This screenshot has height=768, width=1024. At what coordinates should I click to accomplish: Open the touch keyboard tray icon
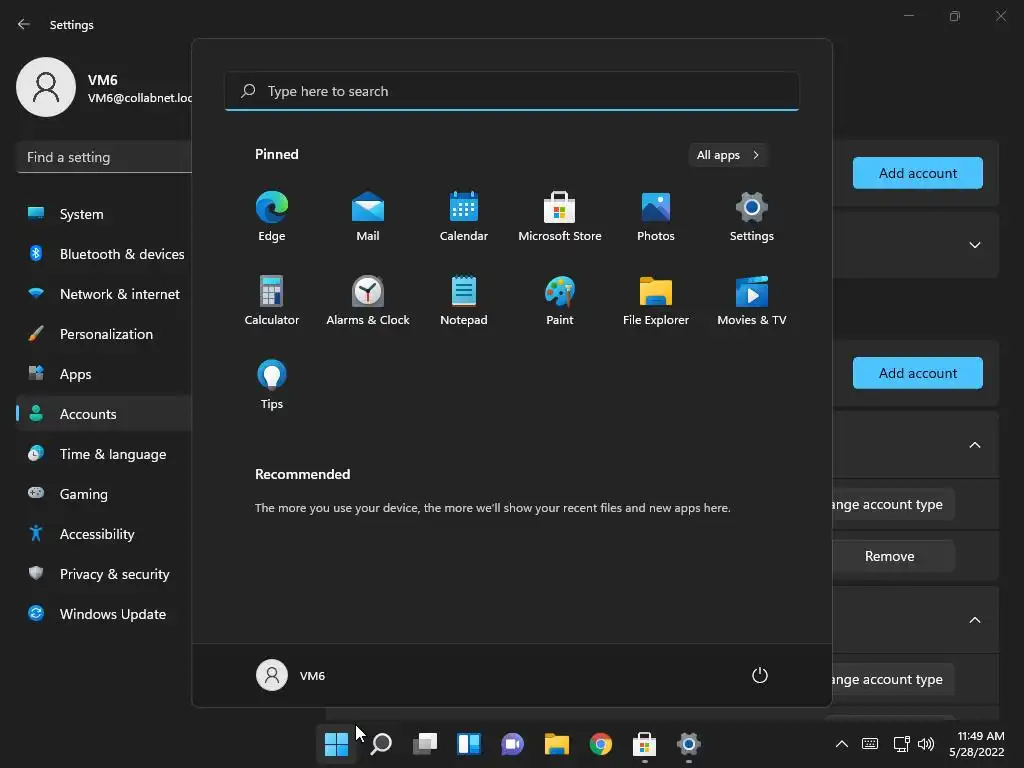coord(870,744)
